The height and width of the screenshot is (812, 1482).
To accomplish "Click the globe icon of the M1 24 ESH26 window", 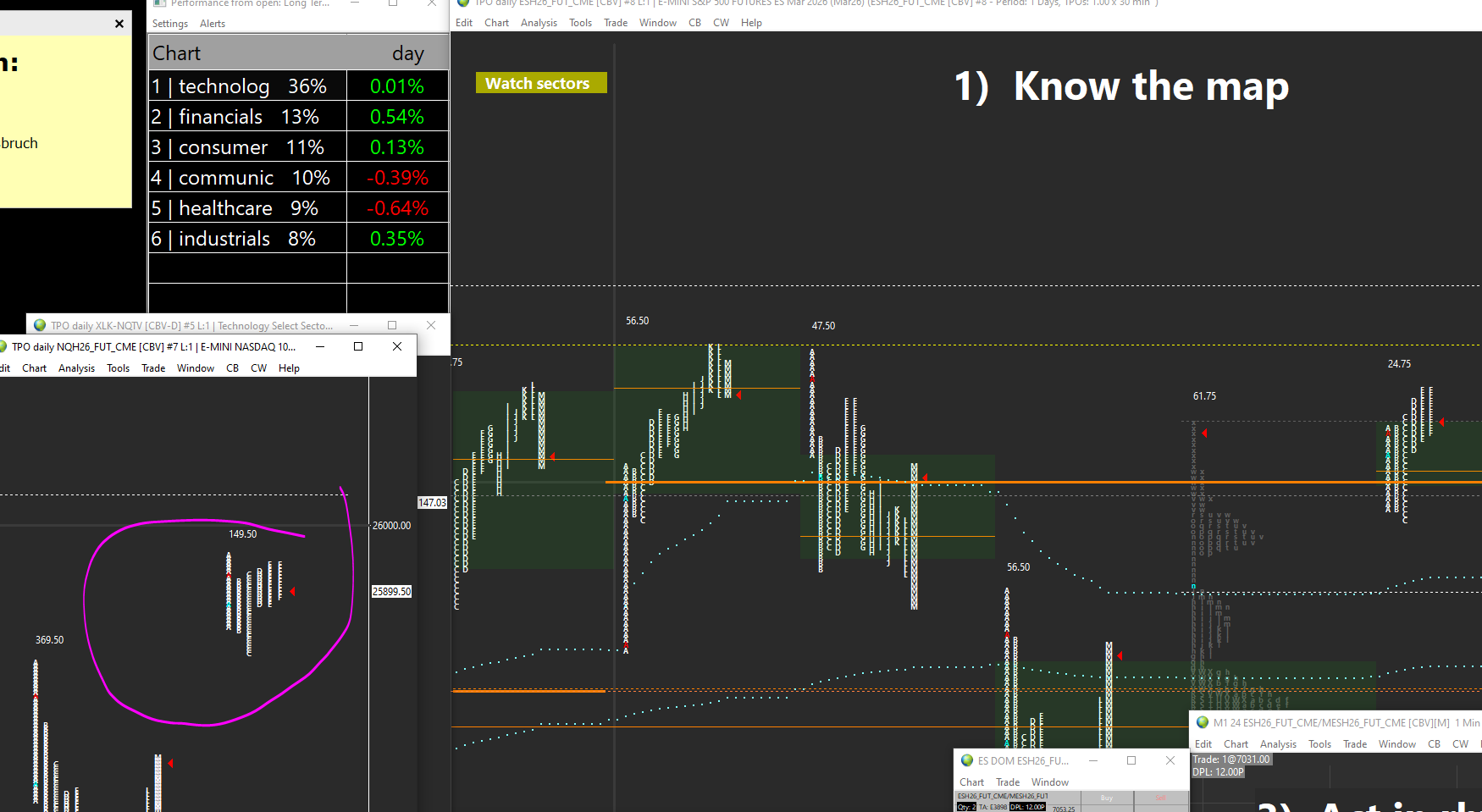I will (x=1203, y=722).
